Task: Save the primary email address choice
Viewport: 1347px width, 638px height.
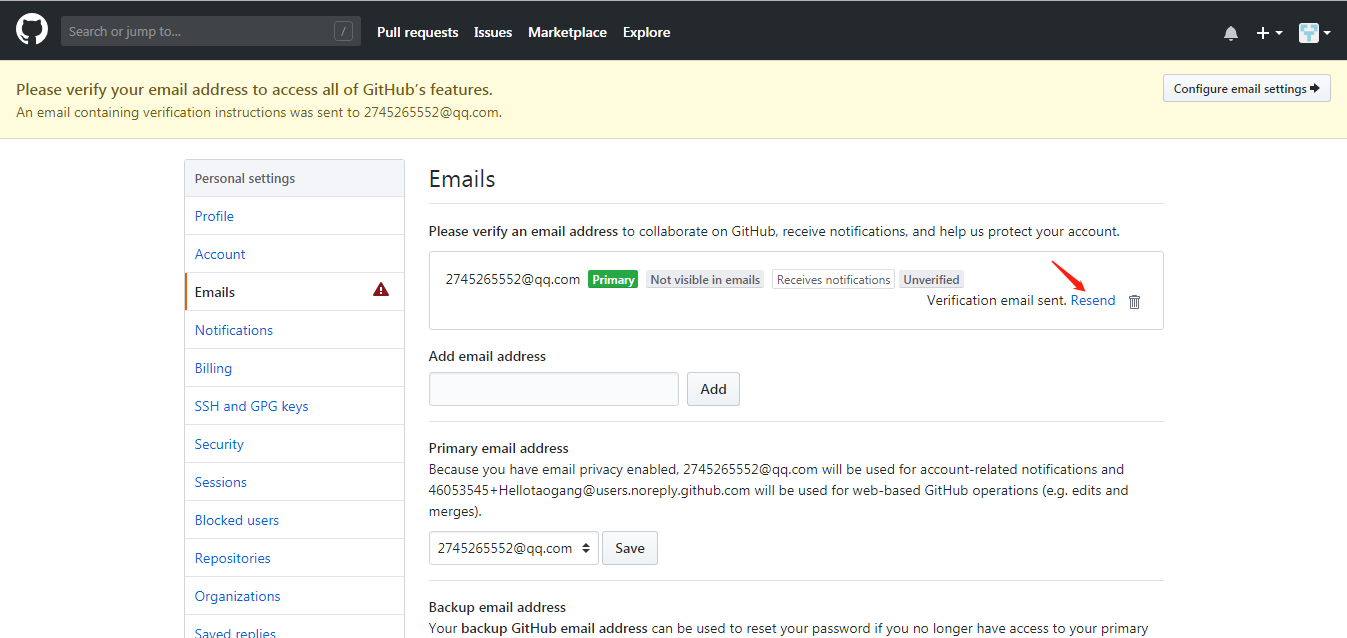Action: tap(629, 548)
